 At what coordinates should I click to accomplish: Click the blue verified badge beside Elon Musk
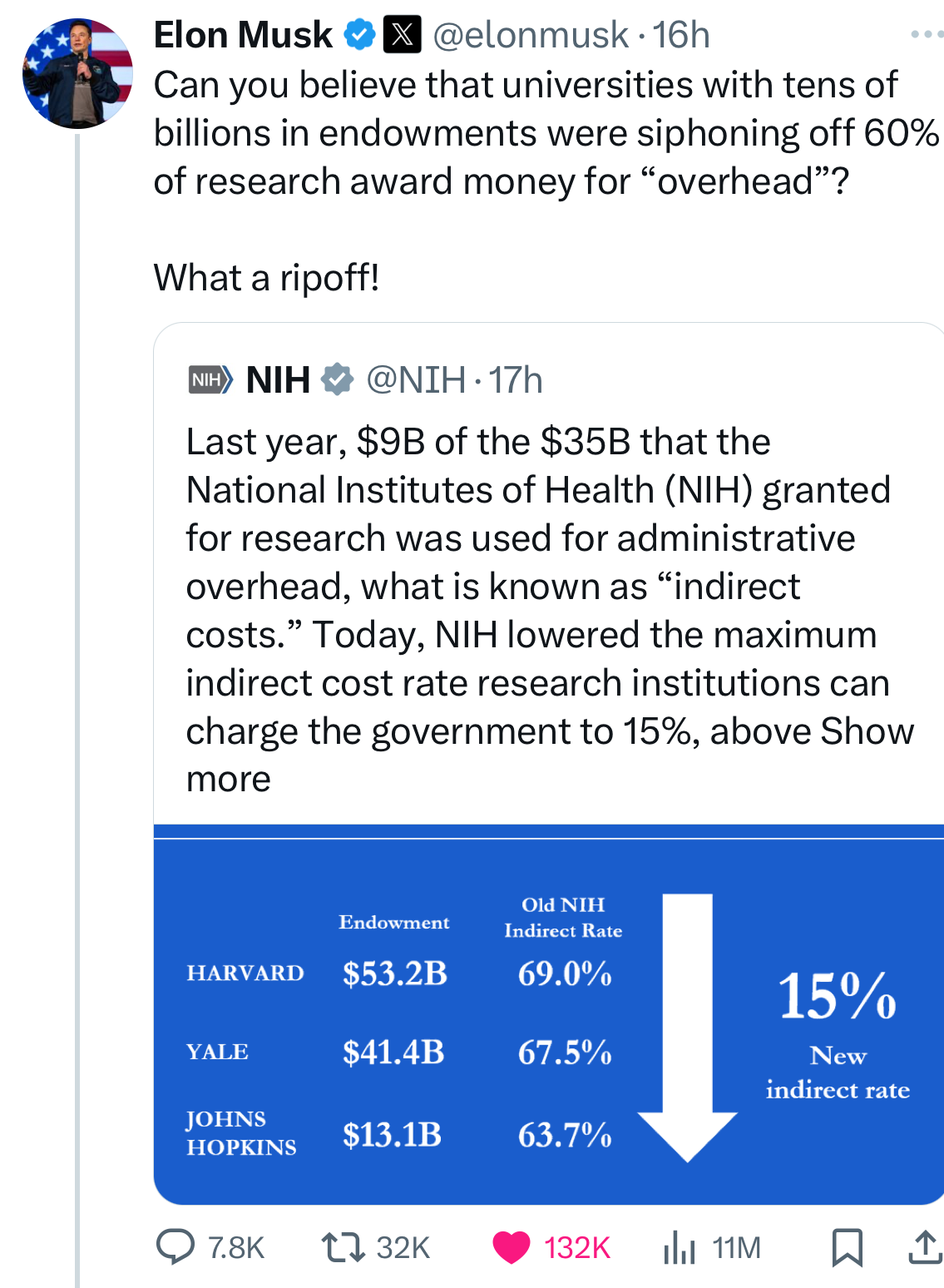point(358,35)
